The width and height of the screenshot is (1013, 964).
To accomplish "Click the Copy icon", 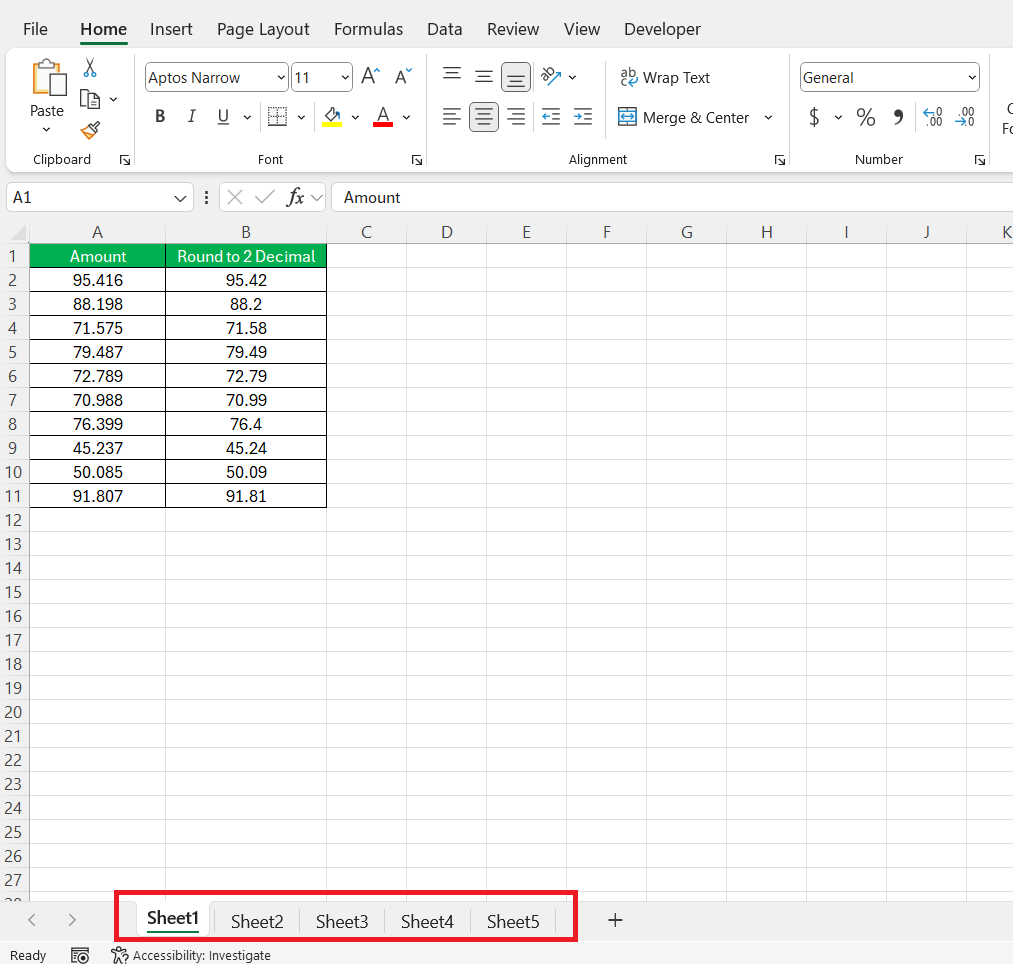I will point(90,99).
